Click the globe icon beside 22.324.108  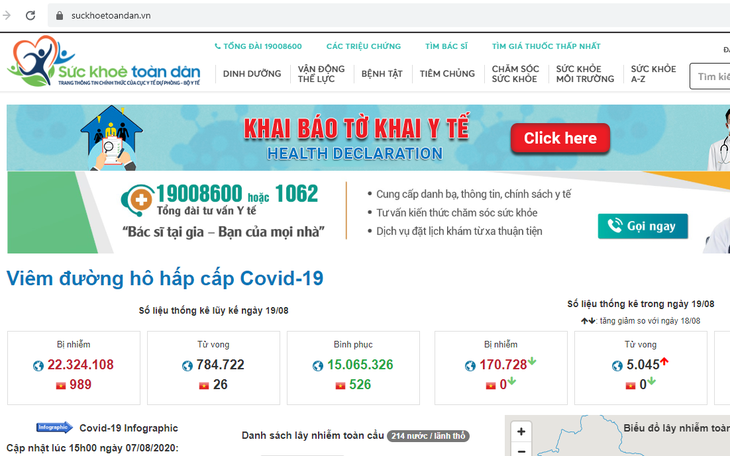pos(38,366)
